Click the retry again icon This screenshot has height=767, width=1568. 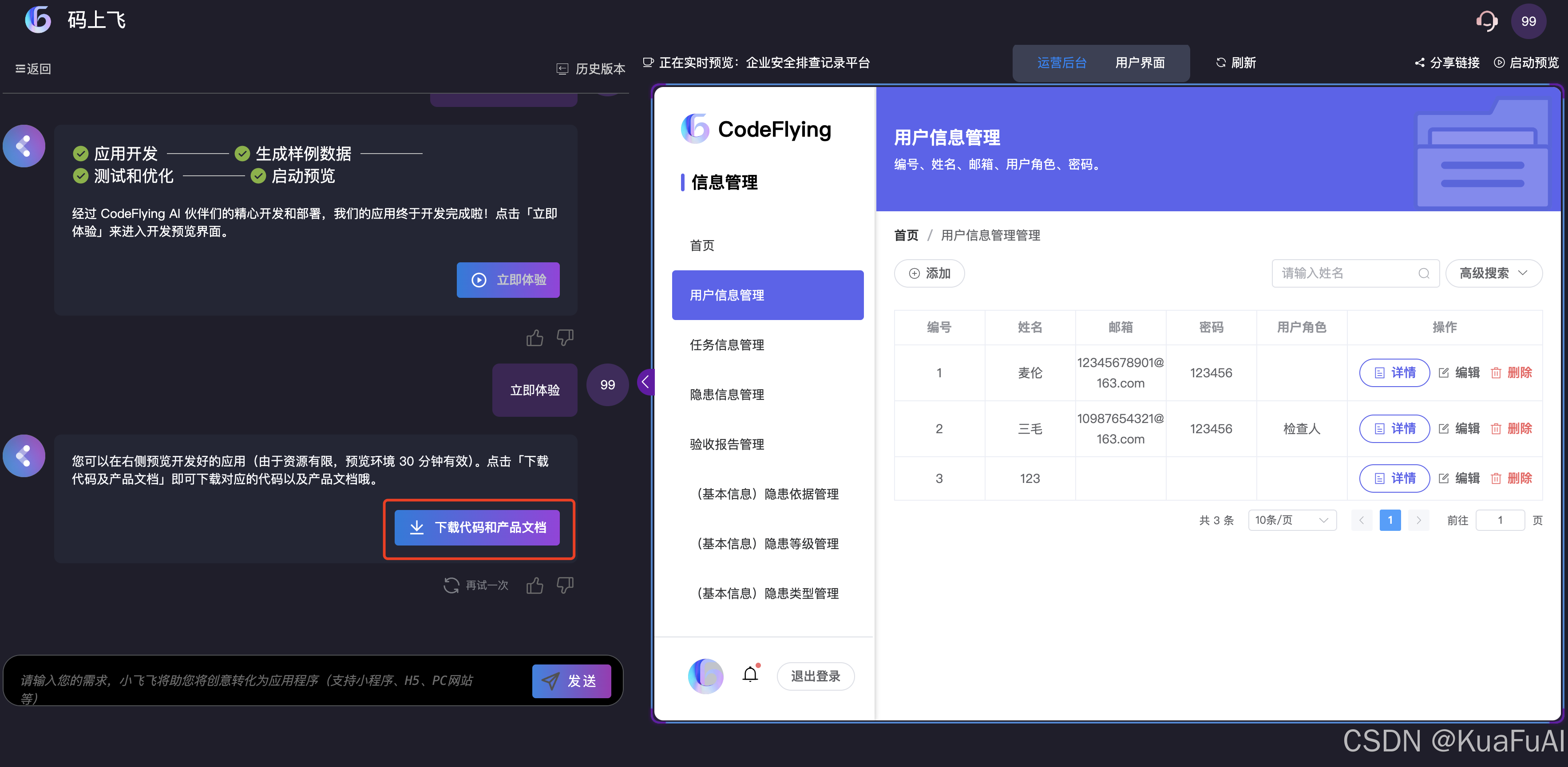451,585
